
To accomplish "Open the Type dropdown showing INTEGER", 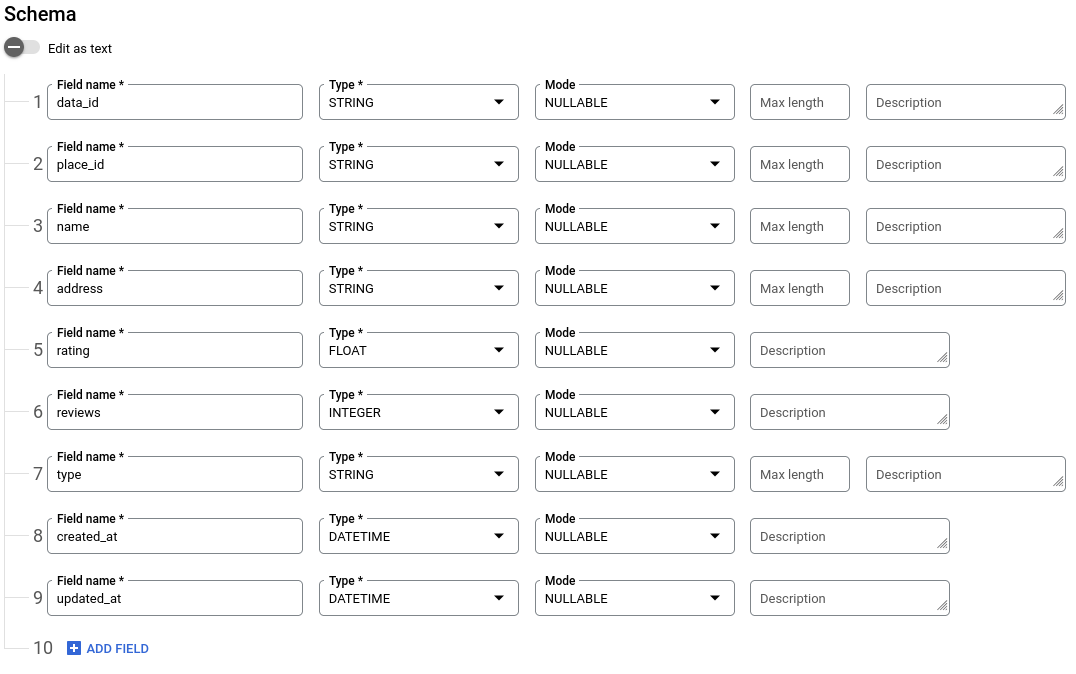I will [418, 413].
